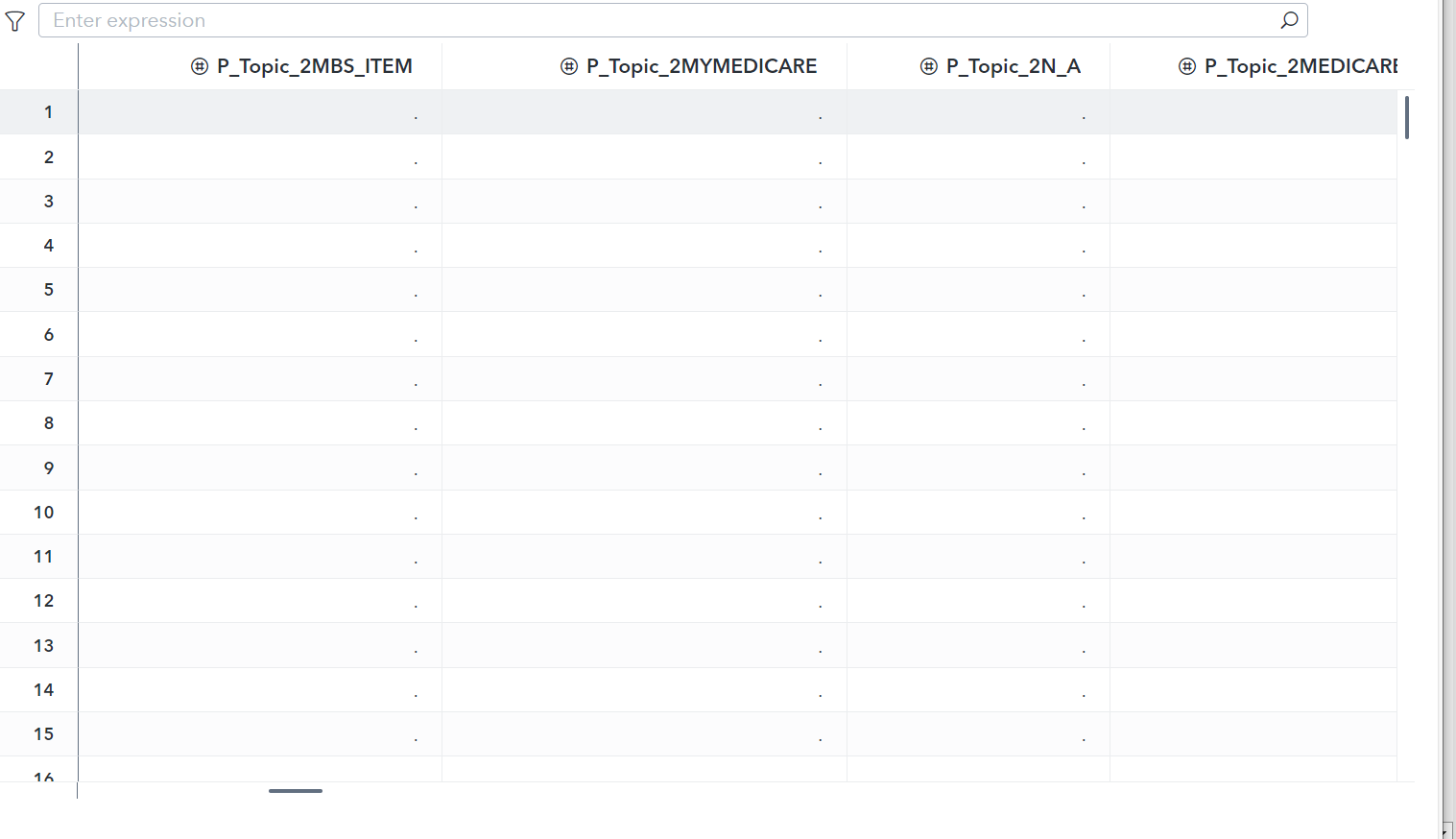
Task: Select the P_Topic_2MYMEDICARE column header
Action: point(702,66)
